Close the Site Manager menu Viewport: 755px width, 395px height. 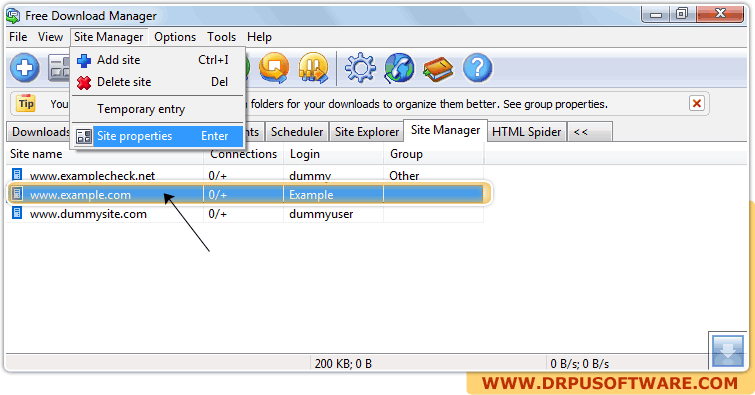(108, 37)
